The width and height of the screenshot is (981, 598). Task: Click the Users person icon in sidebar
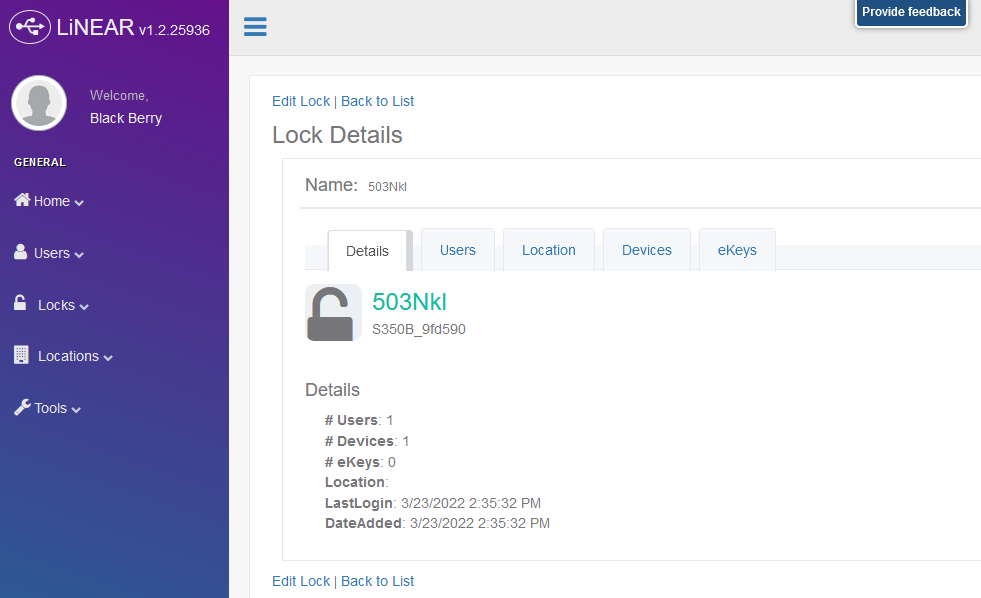pos(21,252)
